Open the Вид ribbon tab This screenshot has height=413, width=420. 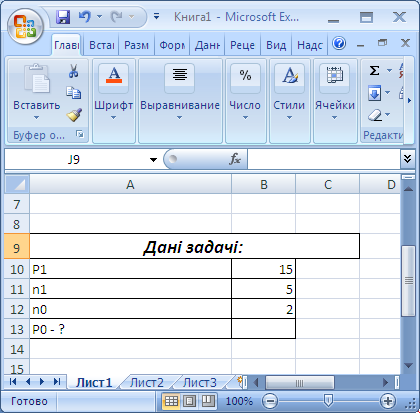276,45
